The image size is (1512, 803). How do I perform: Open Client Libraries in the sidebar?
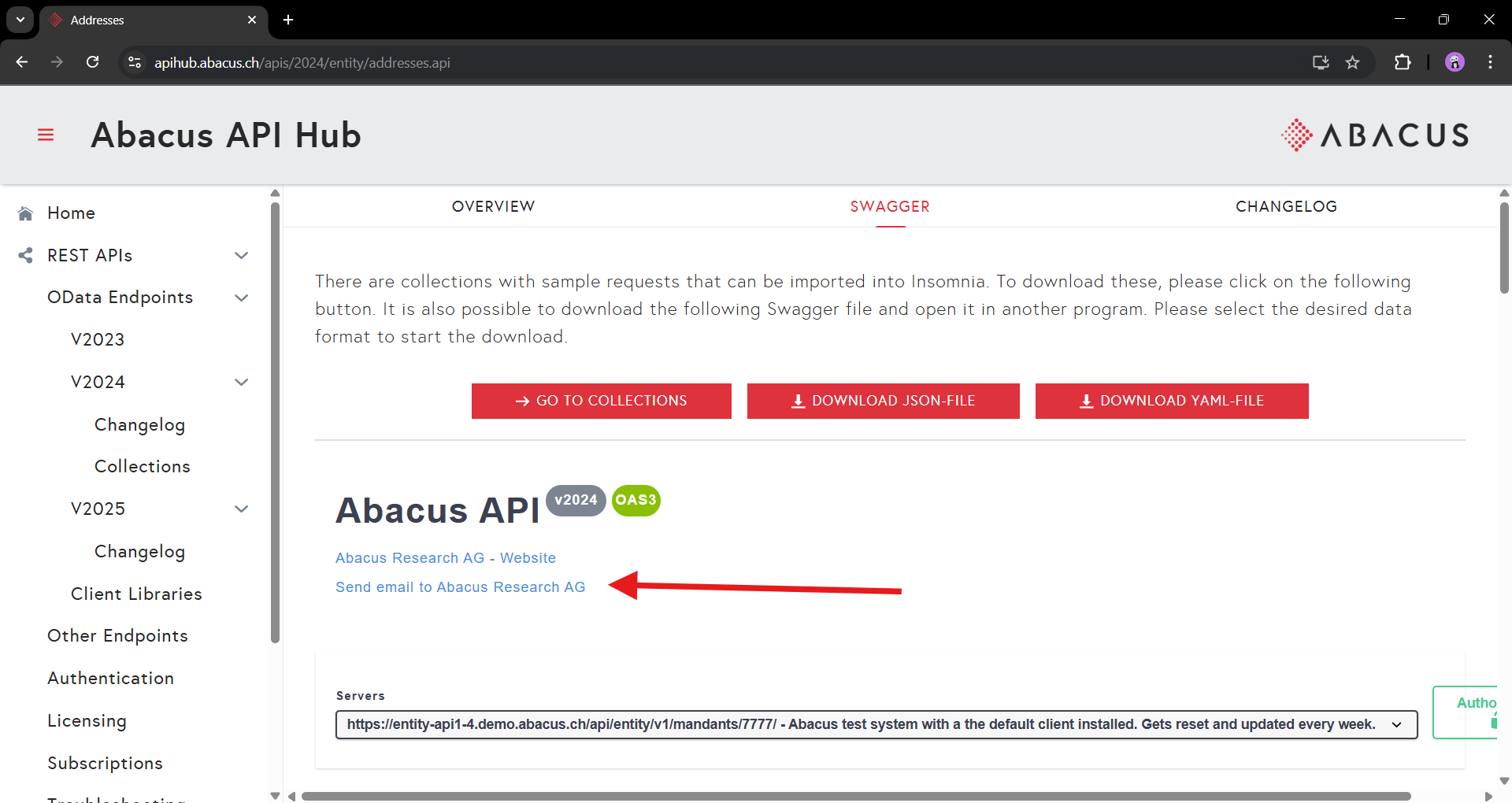point(136,594)
